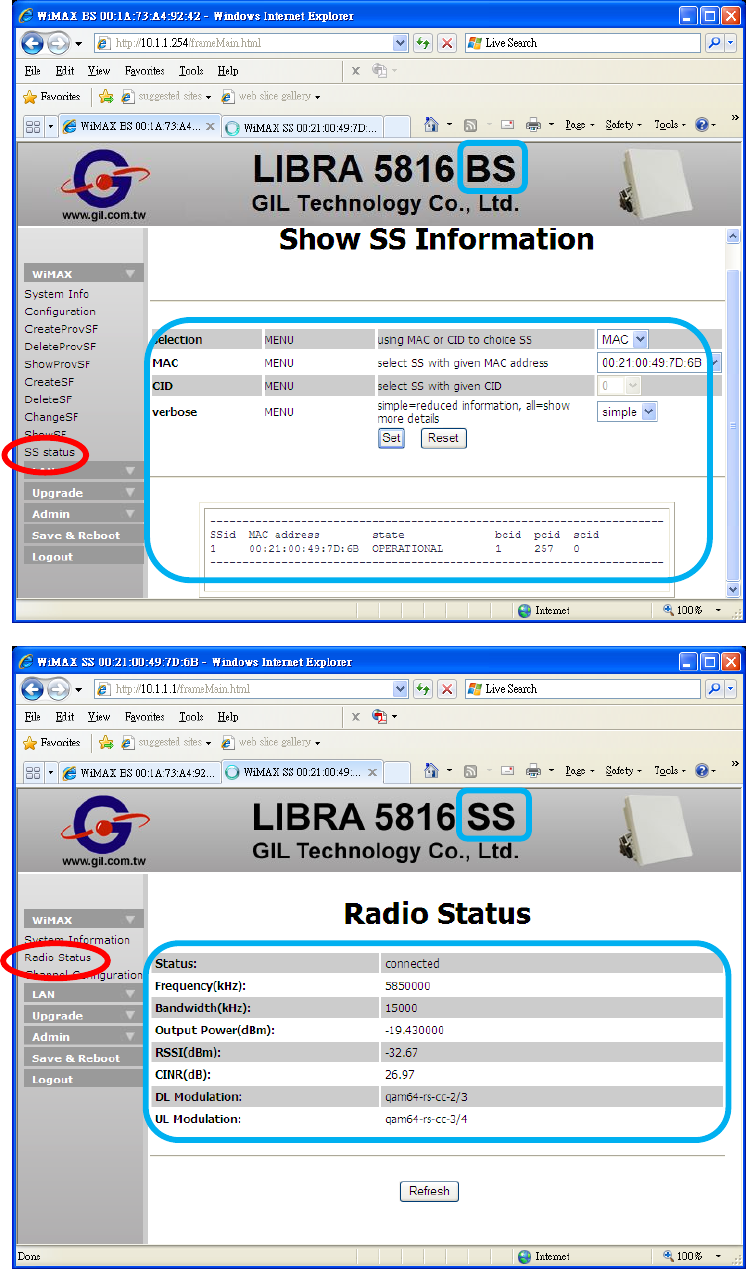
Task: Open Radio Status link in SS sidebar
Action: click(x=58, y=957)
